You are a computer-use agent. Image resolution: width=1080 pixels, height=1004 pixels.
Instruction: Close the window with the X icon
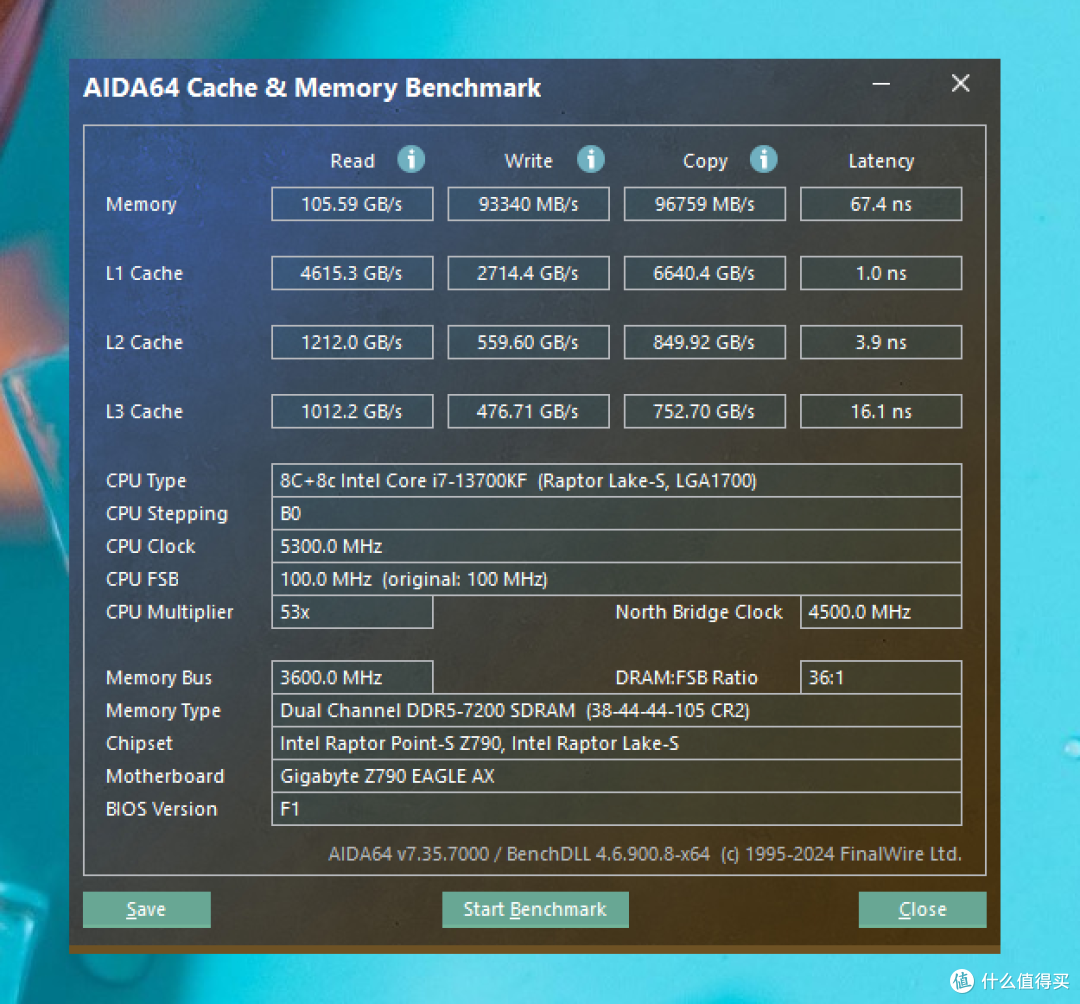(x=960, y=84)
